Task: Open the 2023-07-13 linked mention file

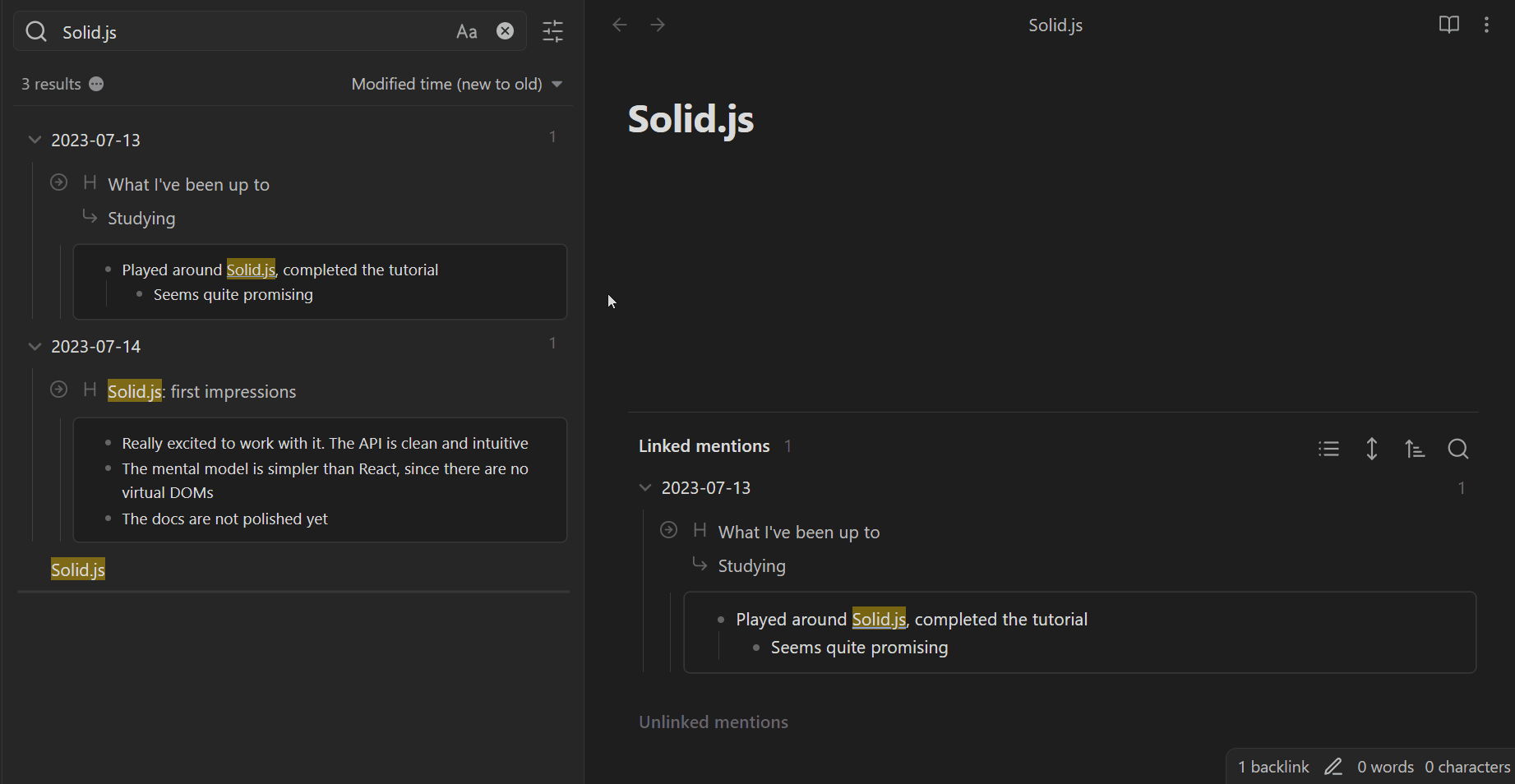Action: click(x=706, y=488)
